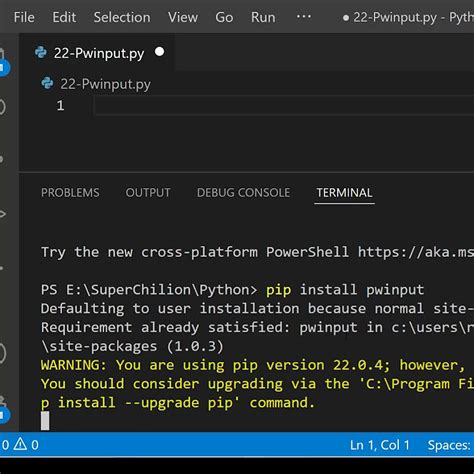Expand the overflow menu with three dots
This screenshot has width=474, height=474.
tap(304, 16)
